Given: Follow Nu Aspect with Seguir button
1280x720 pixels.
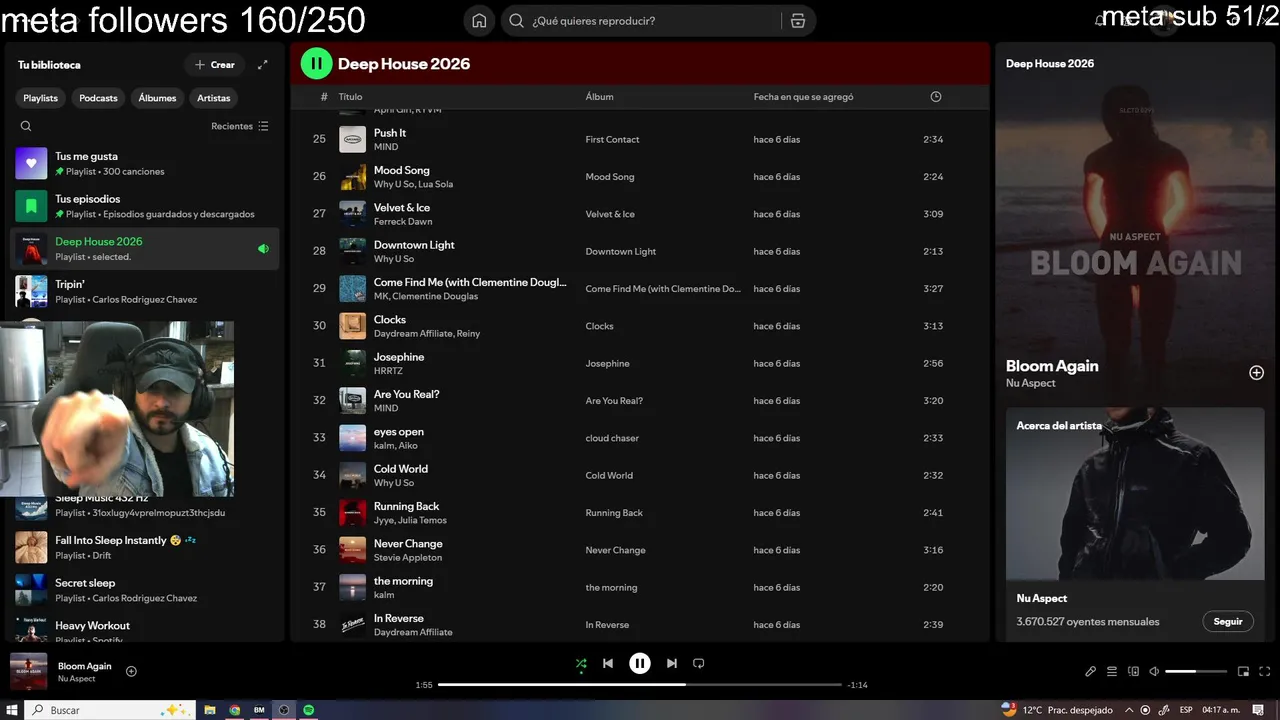Looking at the screenshot, I should [x=1228, y=621].
